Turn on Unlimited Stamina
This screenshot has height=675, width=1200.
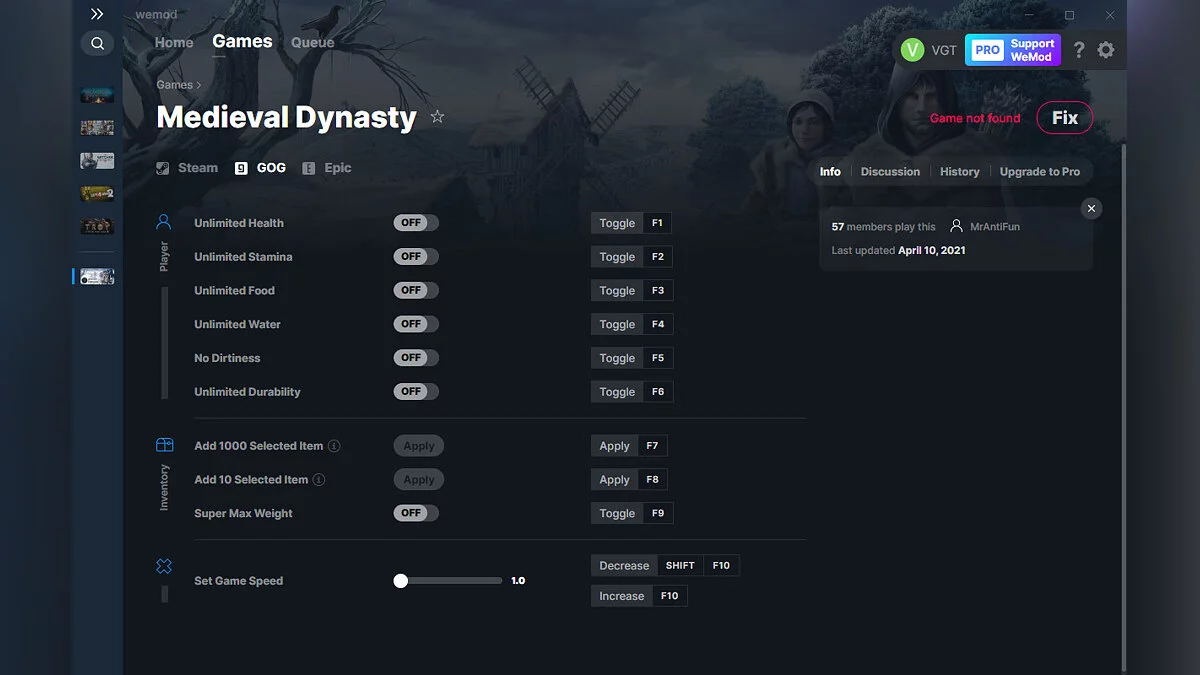click(x=415, y=256)
